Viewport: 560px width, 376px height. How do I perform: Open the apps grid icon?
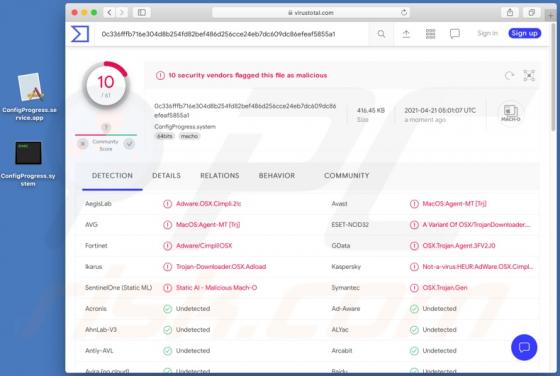click(430, 34)
